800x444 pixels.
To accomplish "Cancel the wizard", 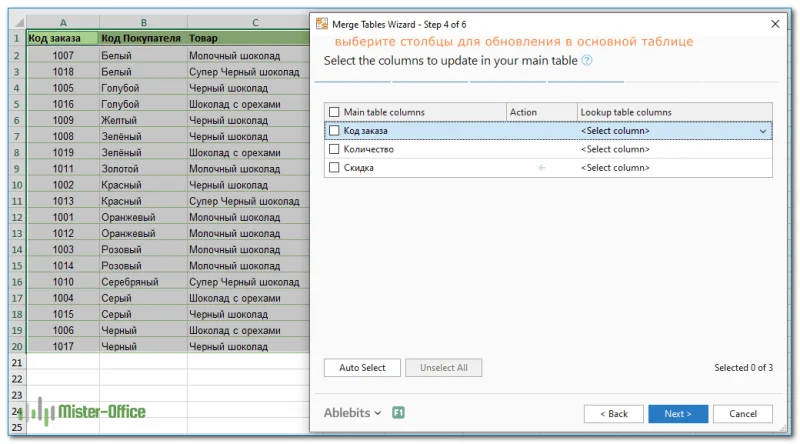I will [x=742, y=413].
